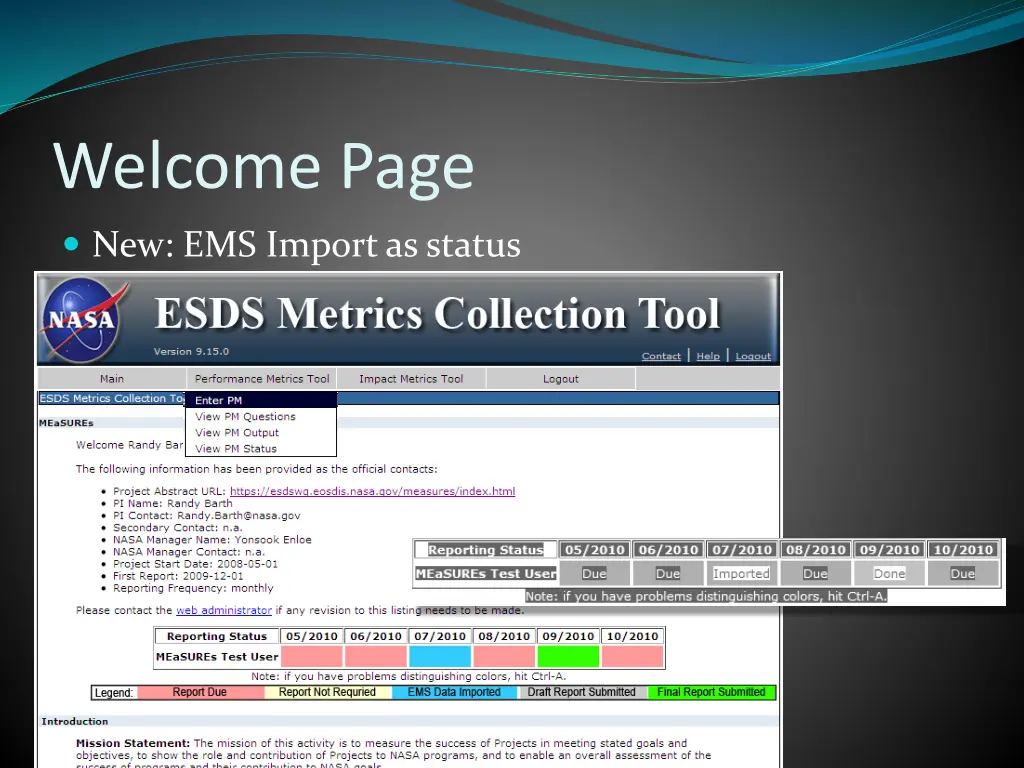The width and height of the screenshot is (1024, 768).
Task: Click Logout in the navigation bar
Action: click(560, 379)
